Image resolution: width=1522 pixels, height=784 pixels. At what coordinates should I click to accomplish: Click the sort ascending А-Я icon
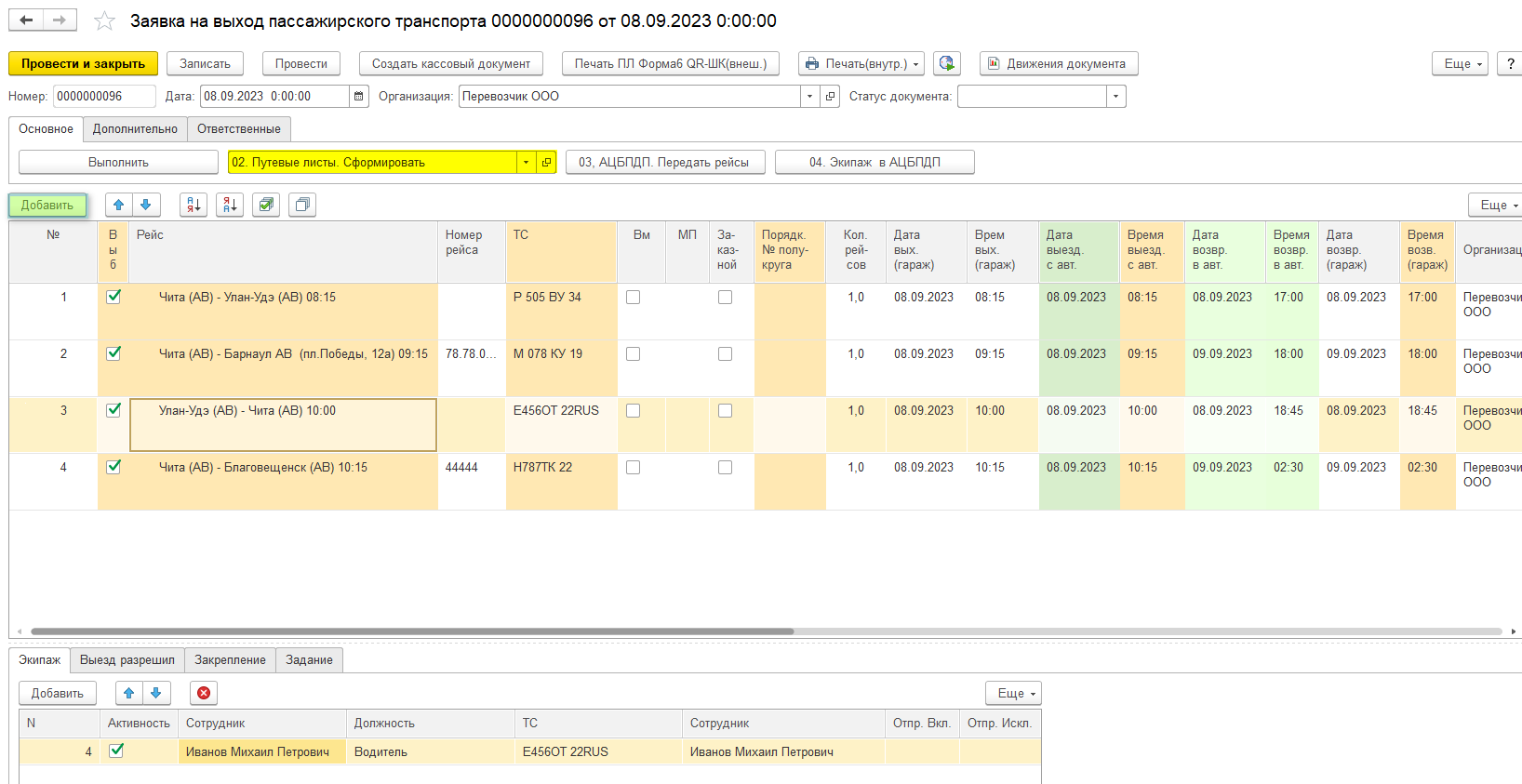click(194, 205)
